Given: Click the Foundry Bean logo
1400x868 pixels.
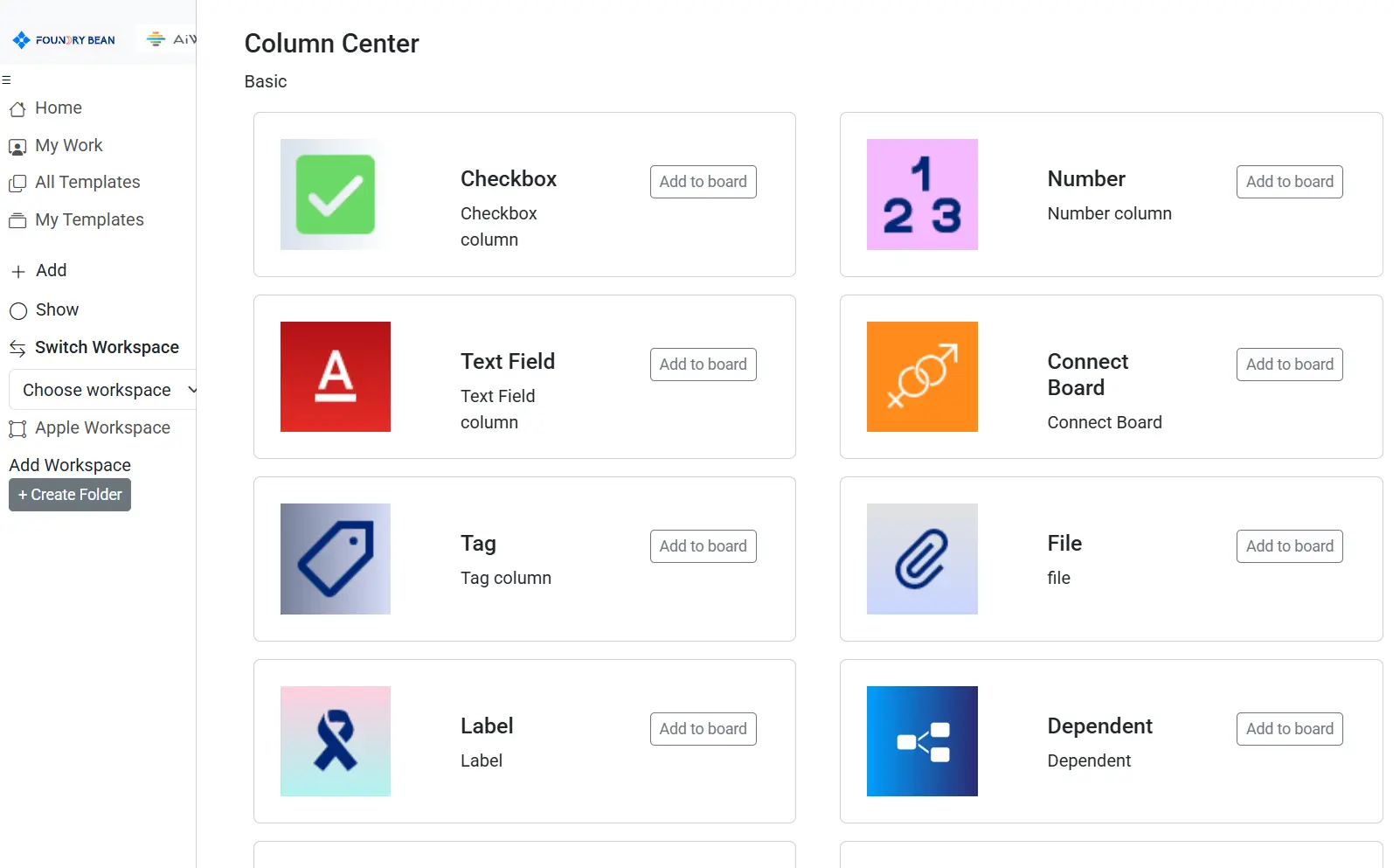Looking at the screenshot, I should [x=65, y=40].
